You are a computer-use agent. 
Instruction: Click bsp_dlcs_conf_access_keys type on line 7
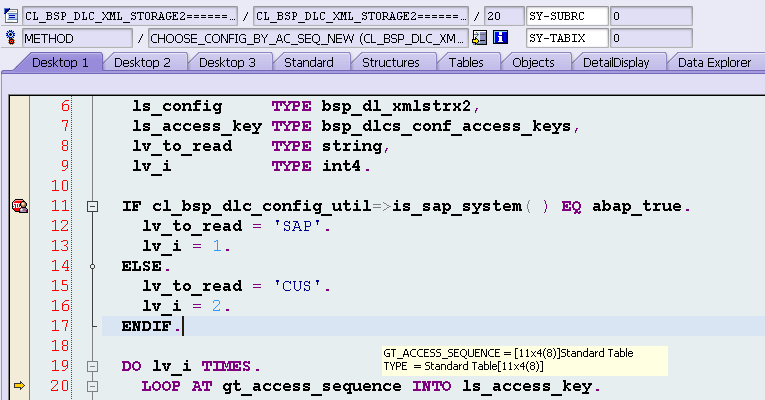tap(446, 126)
